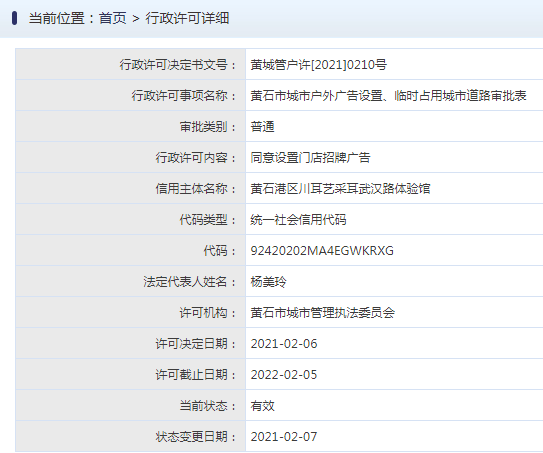Click the 行政许可详细 breadcrumb text
543x453 pixels.
coord(187,18)
